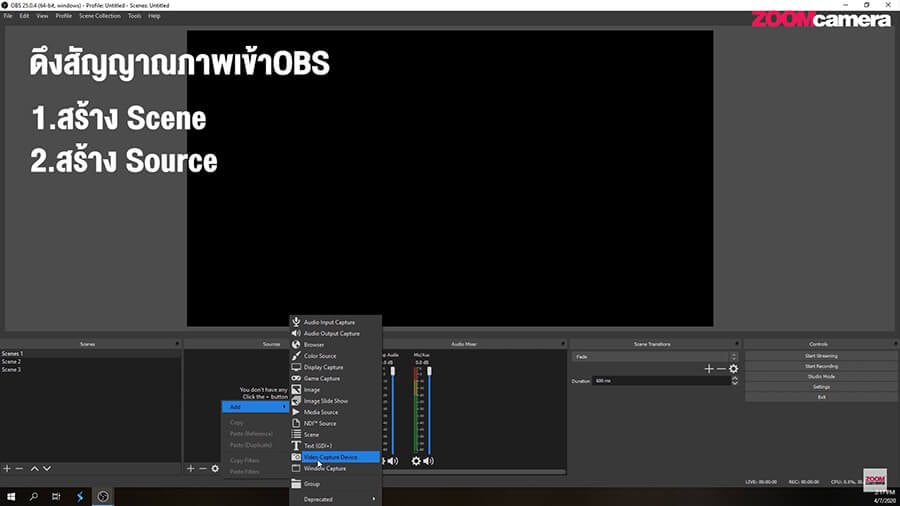Select 'Scene 2' in the Scenes list
This screenshot has width=900, height=506.
90,362
